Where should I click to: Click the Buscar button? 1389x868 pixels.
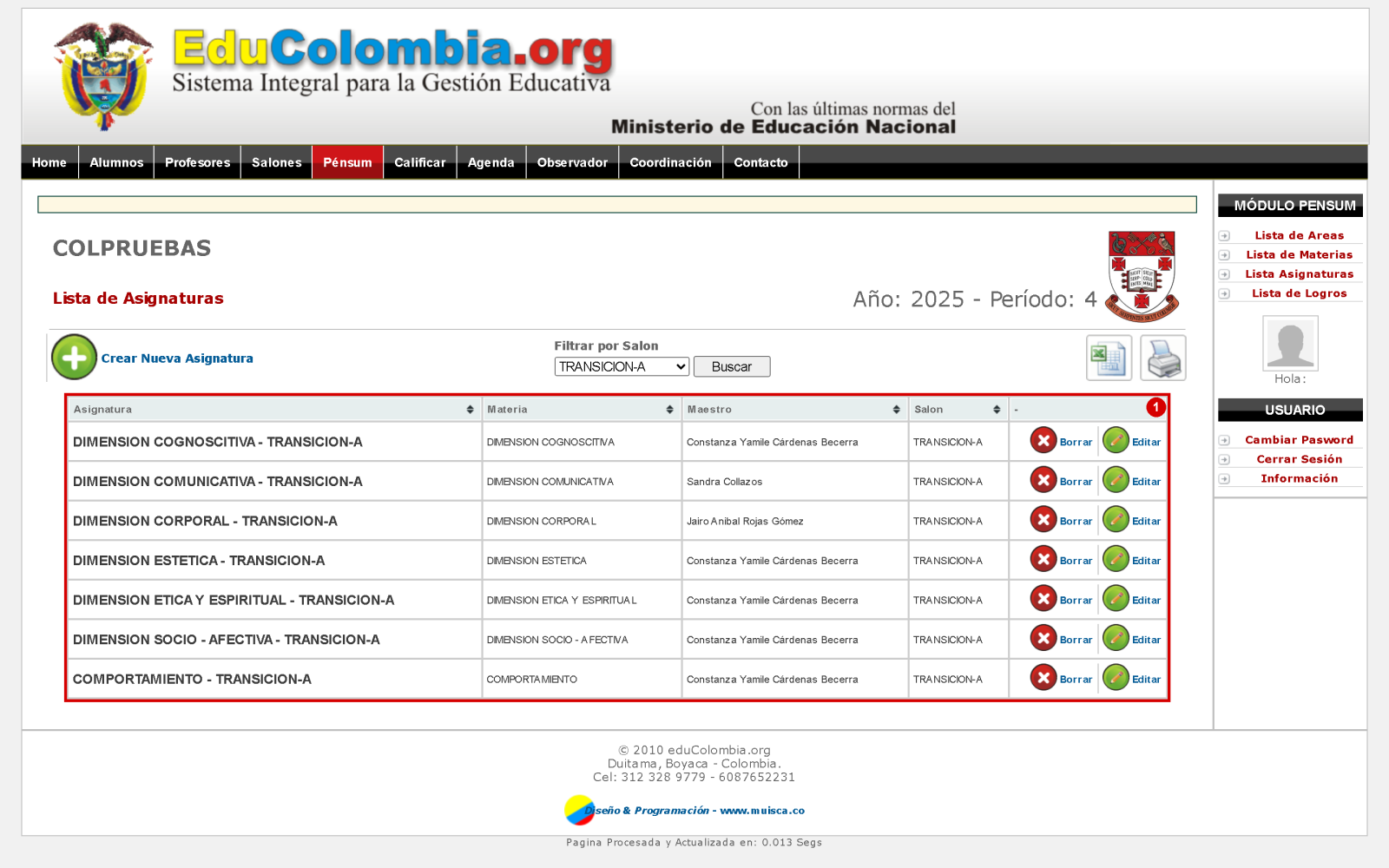tap(732, 366)
